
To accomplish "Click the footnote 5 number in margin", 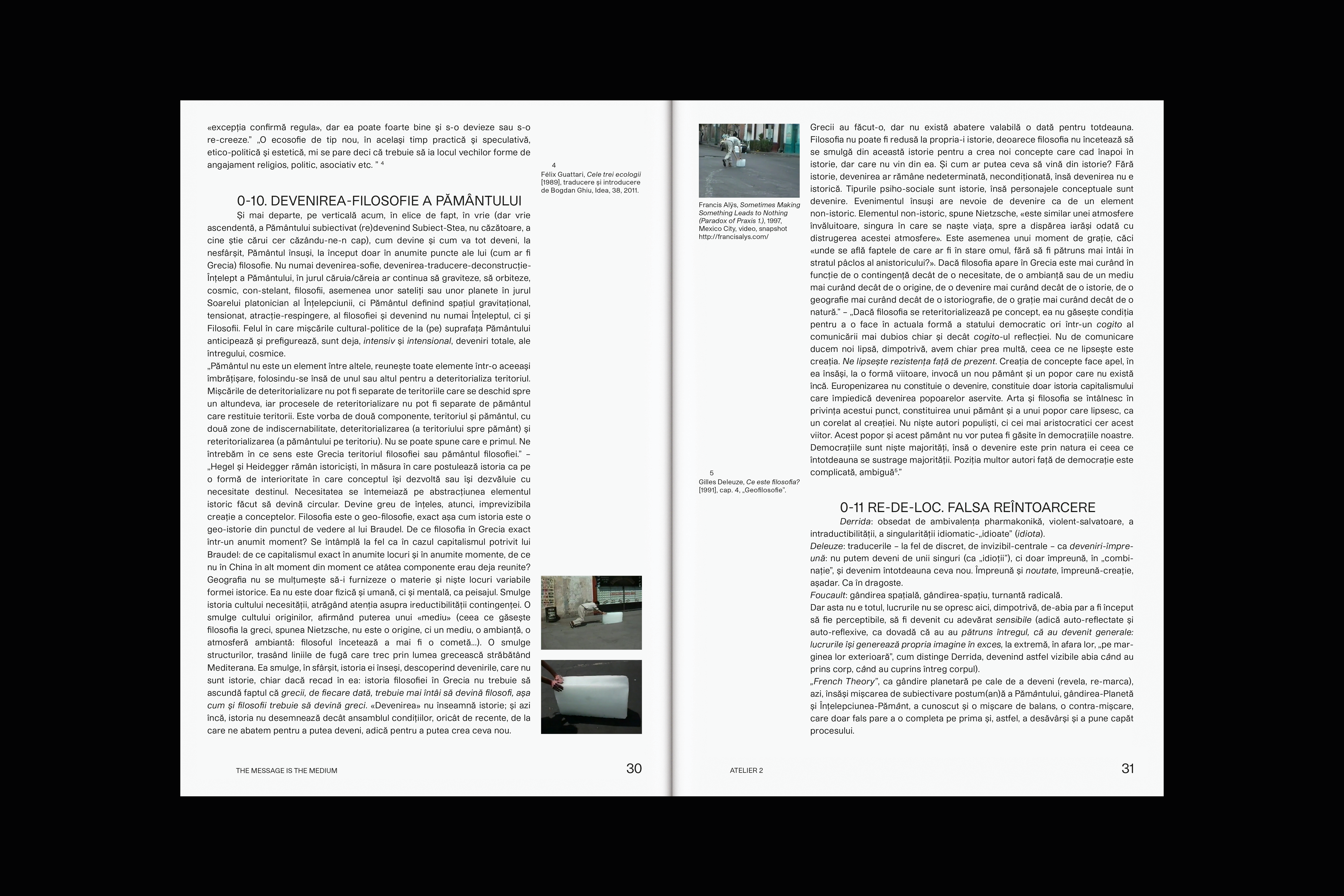I will click(711, 473).
